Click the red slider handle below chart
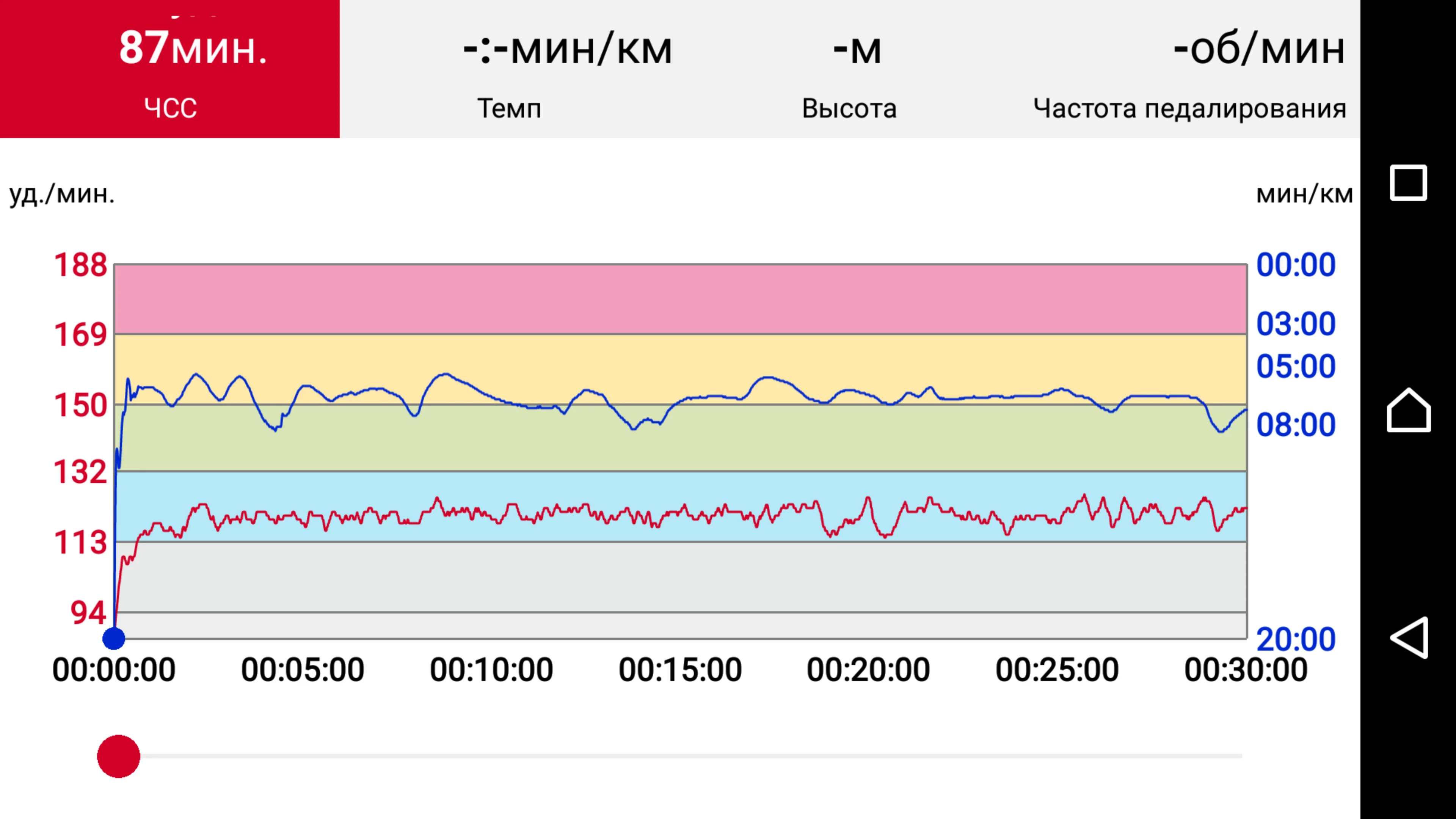 119,756
